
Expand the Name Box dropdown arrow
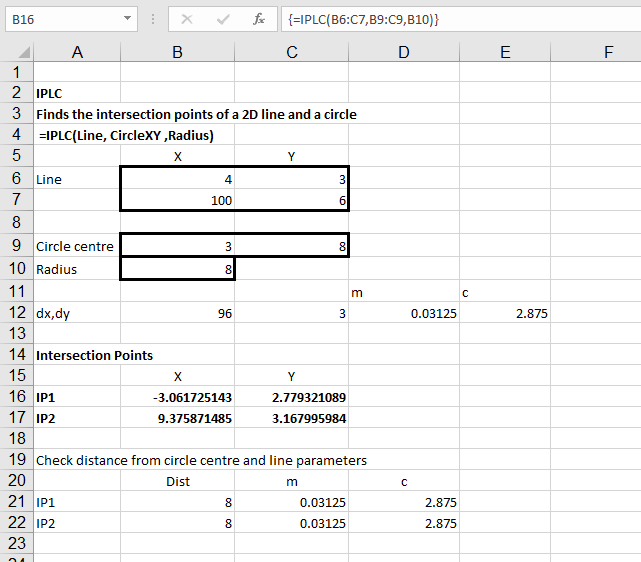coord(126,19)
